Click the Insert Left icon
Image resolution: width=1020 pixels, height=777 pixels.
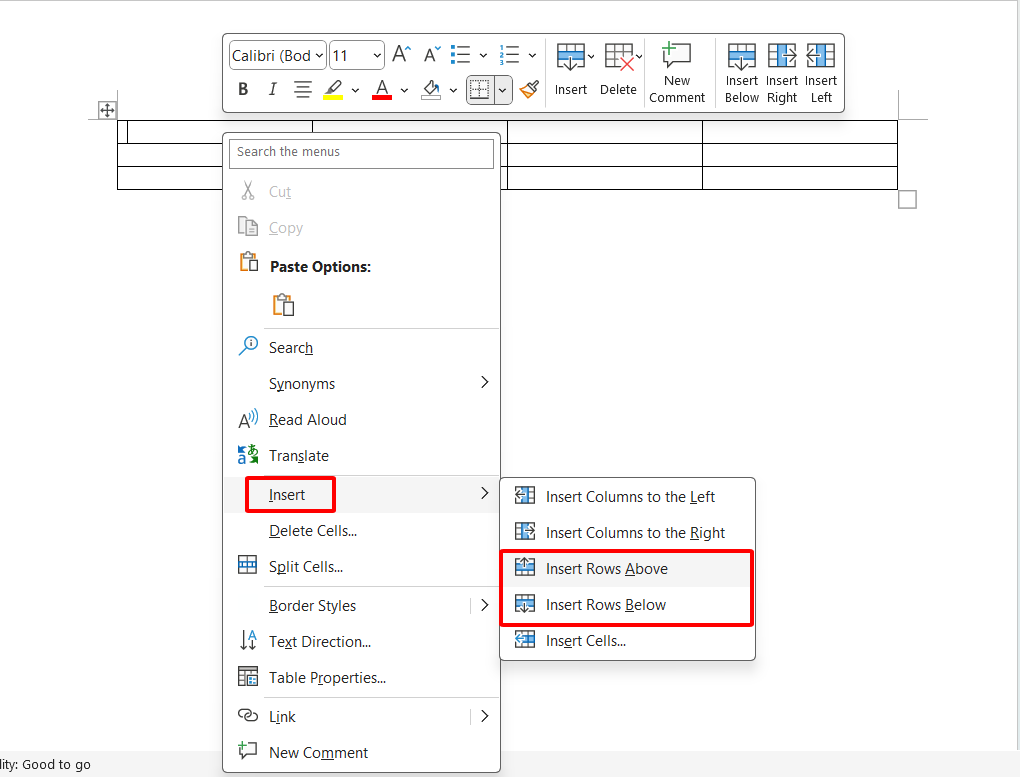click(x=821, y=72)
